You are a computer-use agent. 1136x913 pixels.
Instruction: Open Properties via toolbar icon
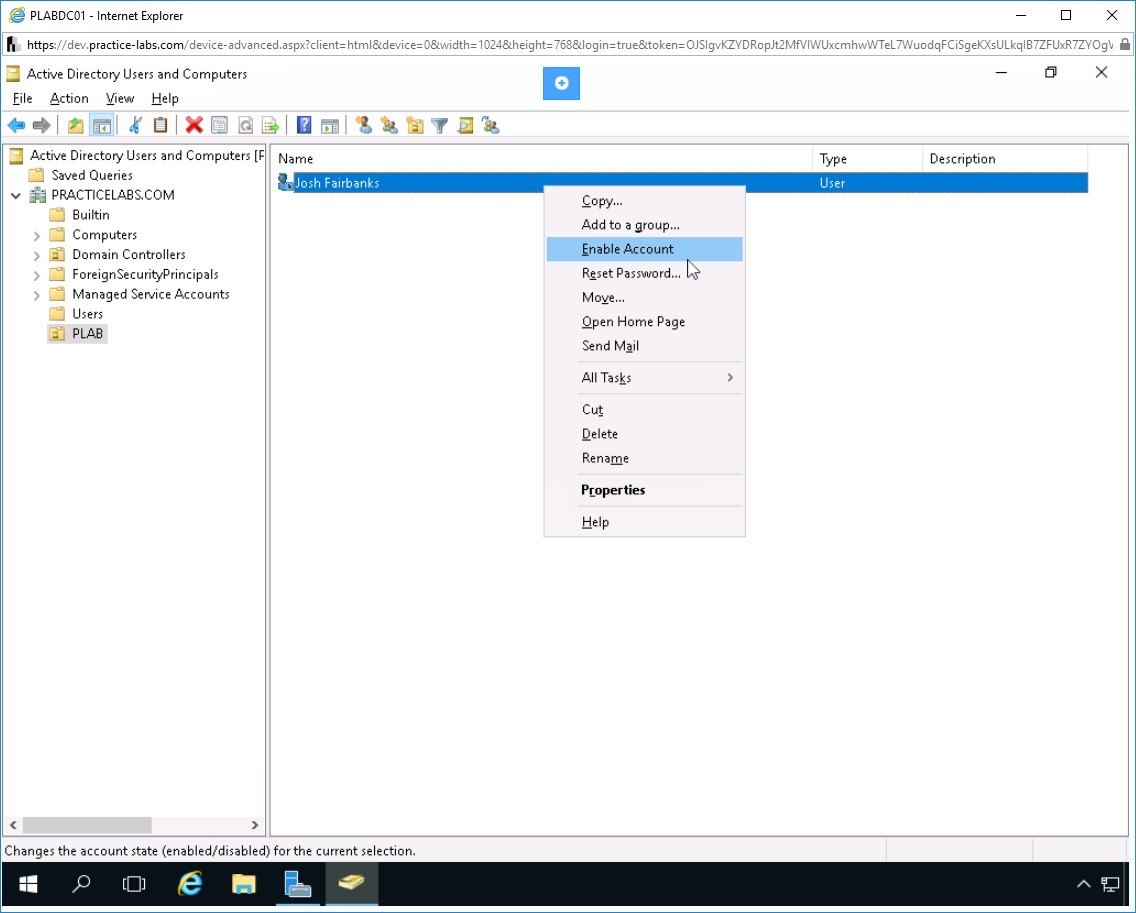pyautogui.click(x=219, y=125)
